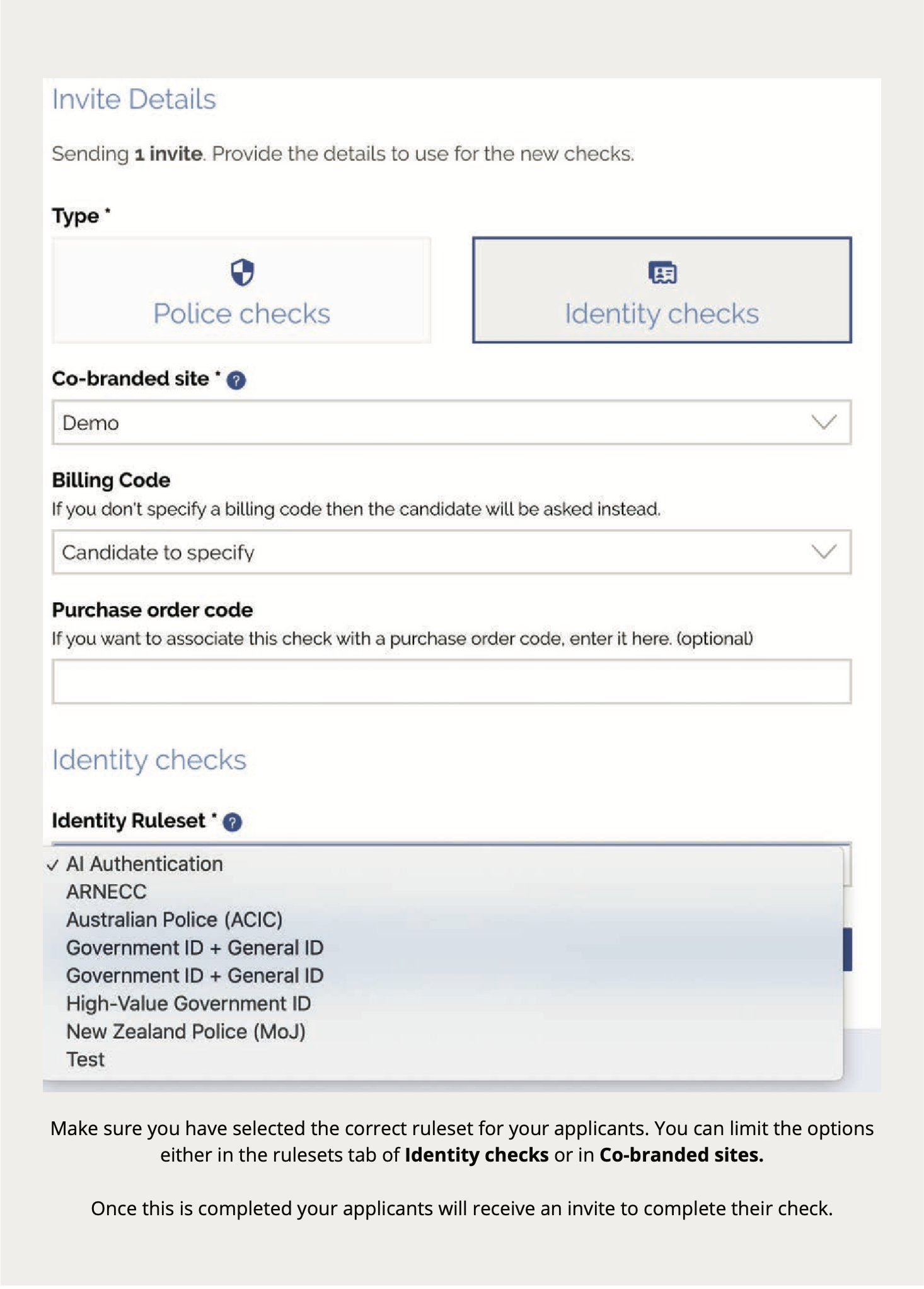Select High-Value Government ID option
This screenshot has width=924, height=1289.
(x=188, y=1003)
